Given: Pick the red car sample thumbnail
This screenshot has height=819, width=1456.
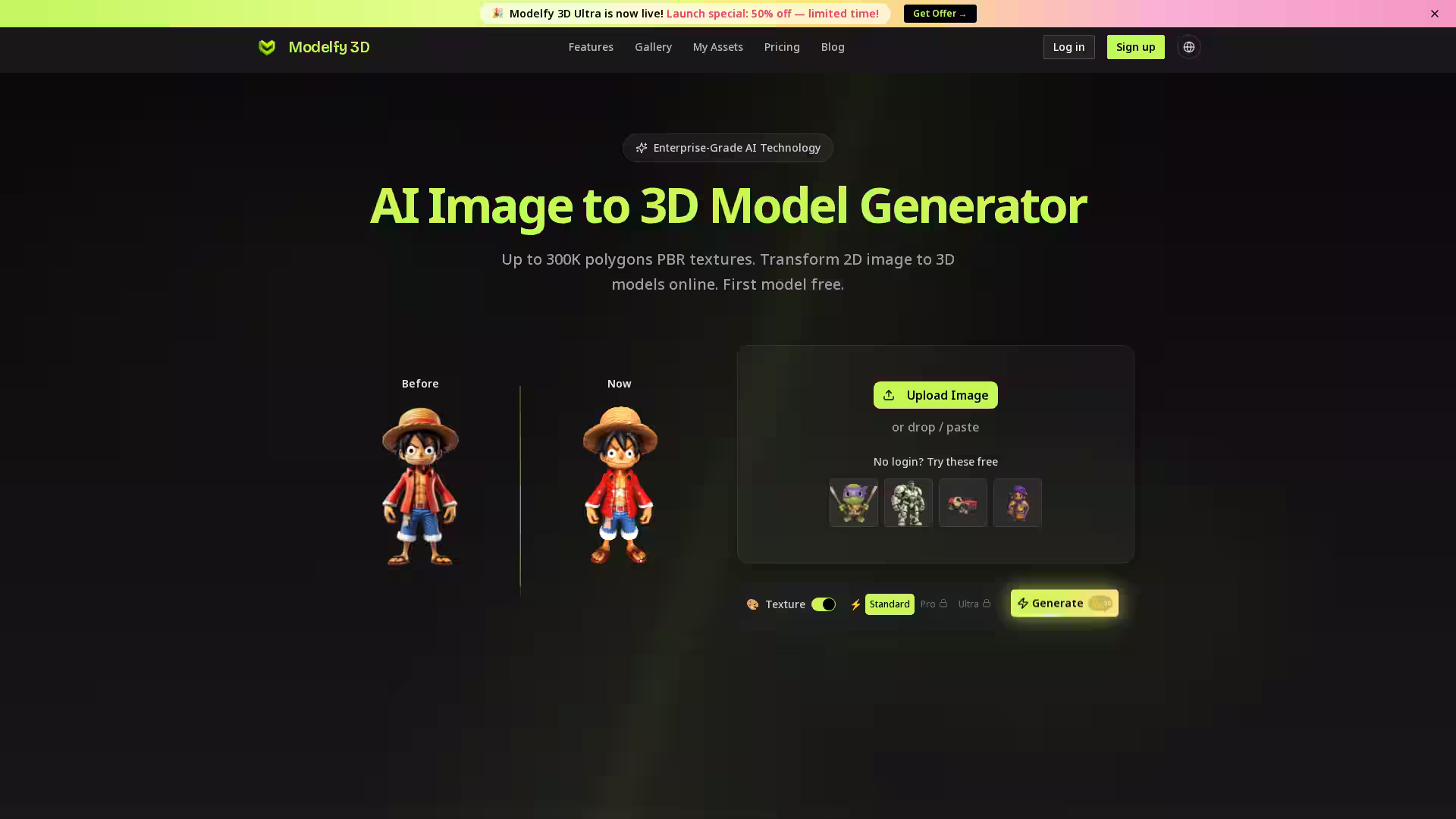Looking at the screenshot, I should click(962, 503).
